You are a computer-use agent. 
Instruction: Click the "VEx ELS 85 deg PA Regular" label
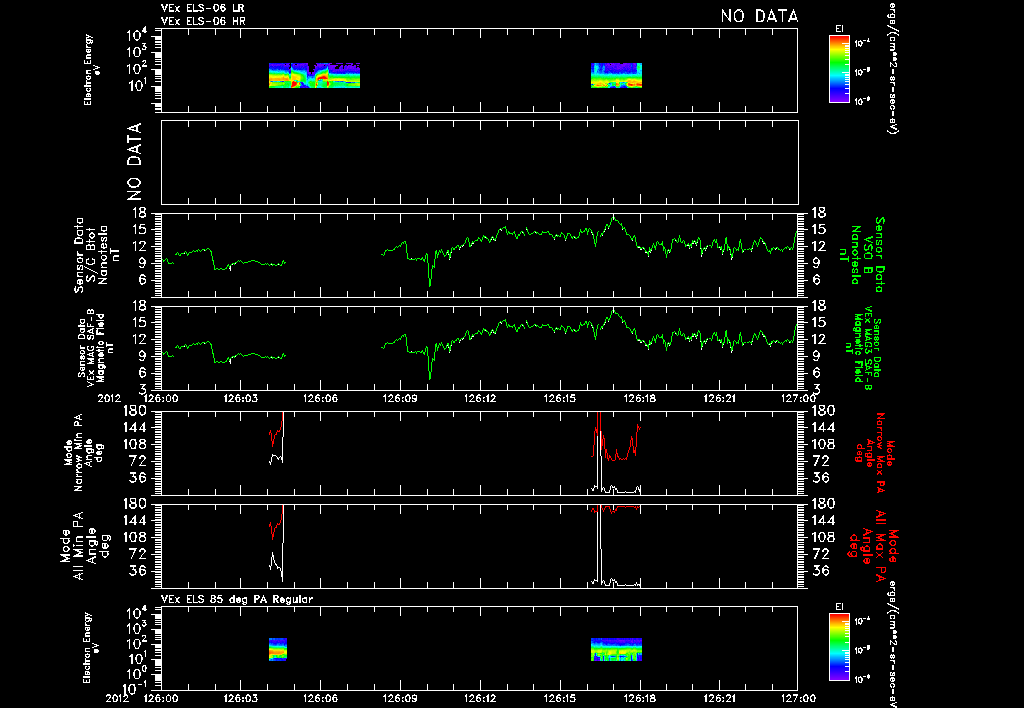point(237,599)
